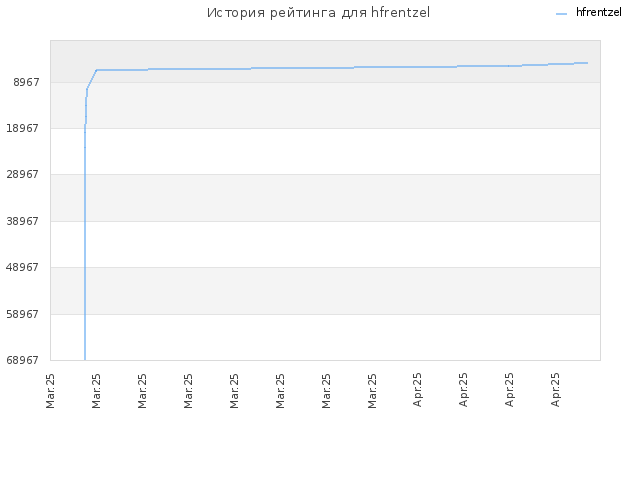This screenshot has width=640, height=480.
Task: Click the line's starting point at 68967
Action: tap(85, 360)
